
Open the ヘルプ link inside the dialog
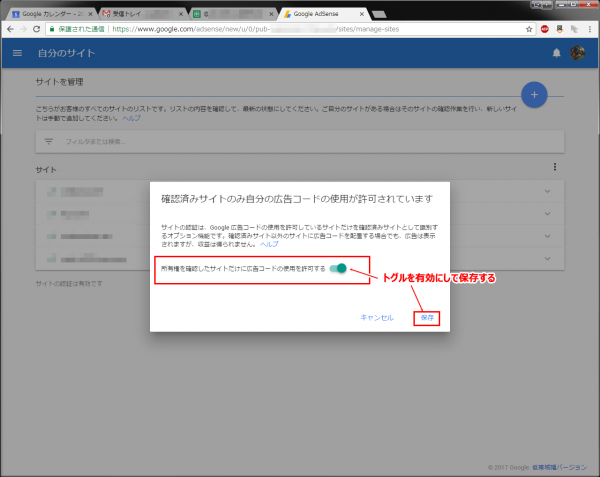pyautogui.click(x=269, y=244)
